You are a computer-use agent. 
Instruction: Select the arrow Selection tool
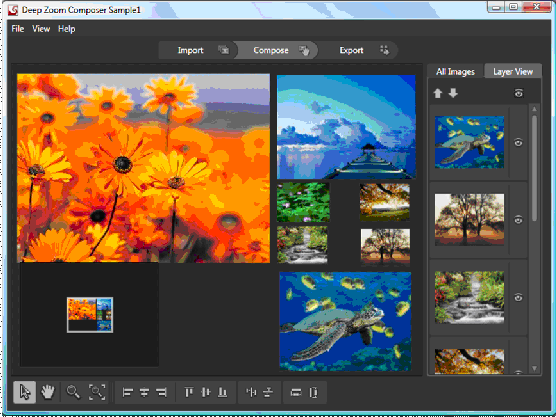(x=24, y=392)
